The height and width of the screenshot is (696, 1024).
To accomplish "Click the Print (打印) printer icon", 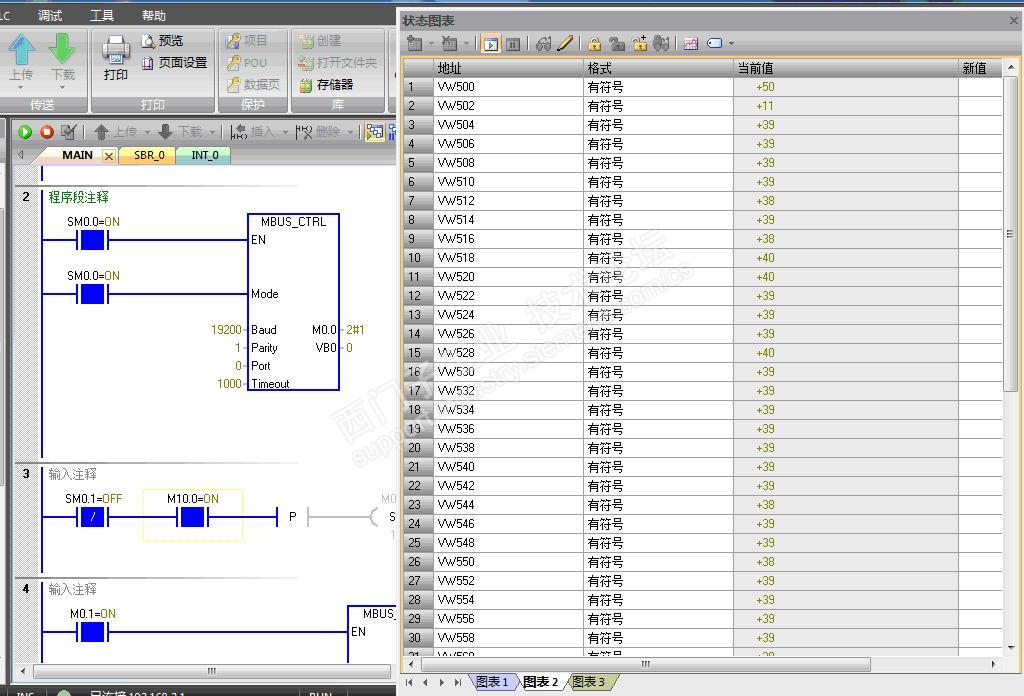I will [116, 50].
